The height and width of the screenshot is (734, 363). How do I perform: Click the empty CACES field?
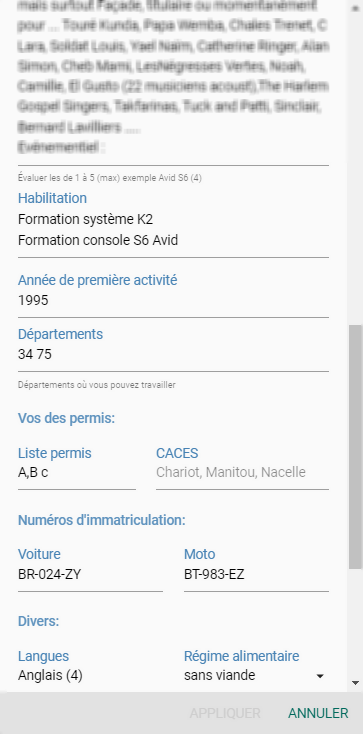[242, 473]
